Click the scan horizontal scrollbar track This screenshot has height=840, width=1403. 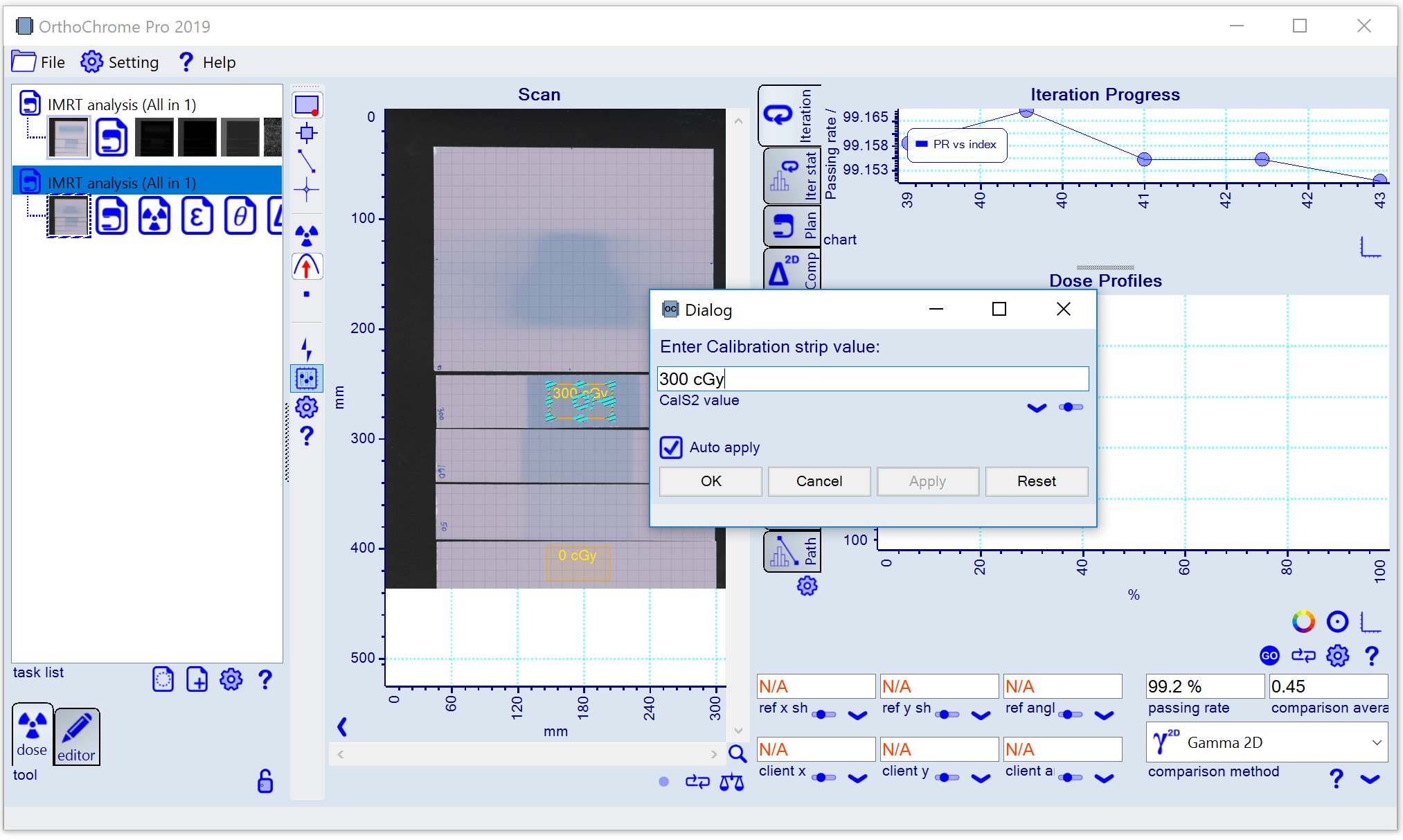(526, 754)
